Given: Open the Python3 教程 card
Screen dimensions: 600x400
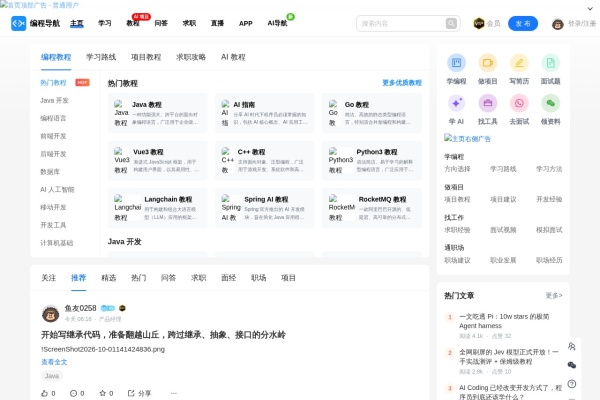Looking at the screenshot, I should [372, 161].
